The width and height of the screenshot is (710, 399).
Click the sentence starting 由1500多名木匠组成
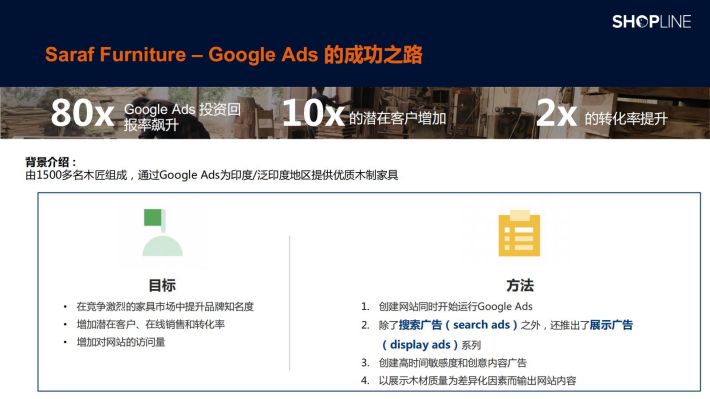point(211,175)
